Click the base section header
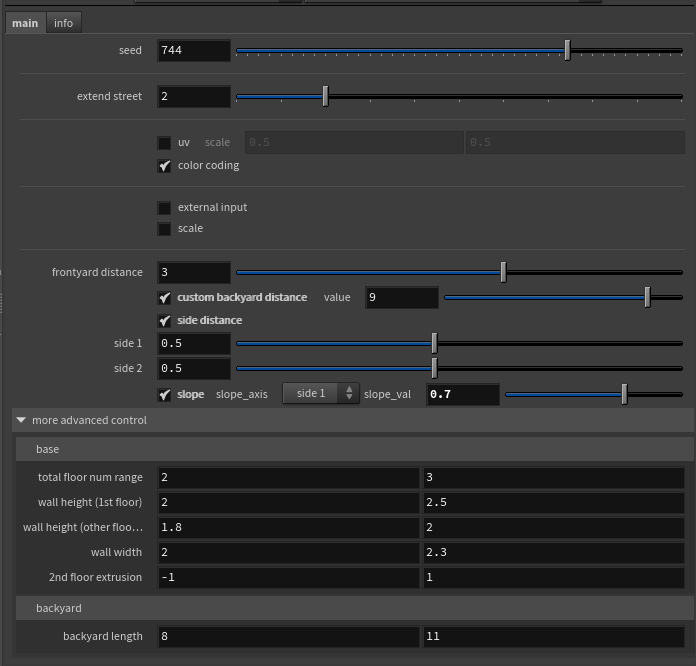This screenshot has height=666, width=696. [354, 449]
